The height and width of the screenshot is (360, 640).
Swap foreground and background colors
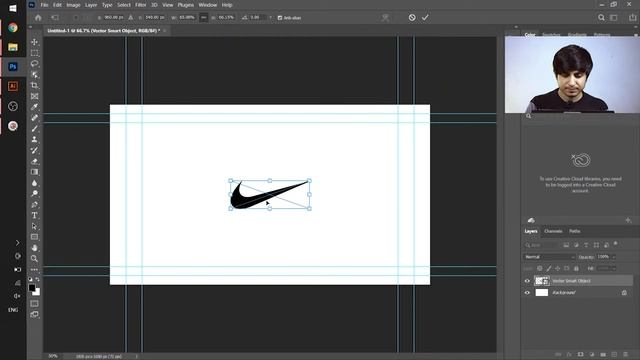point(38,279)
